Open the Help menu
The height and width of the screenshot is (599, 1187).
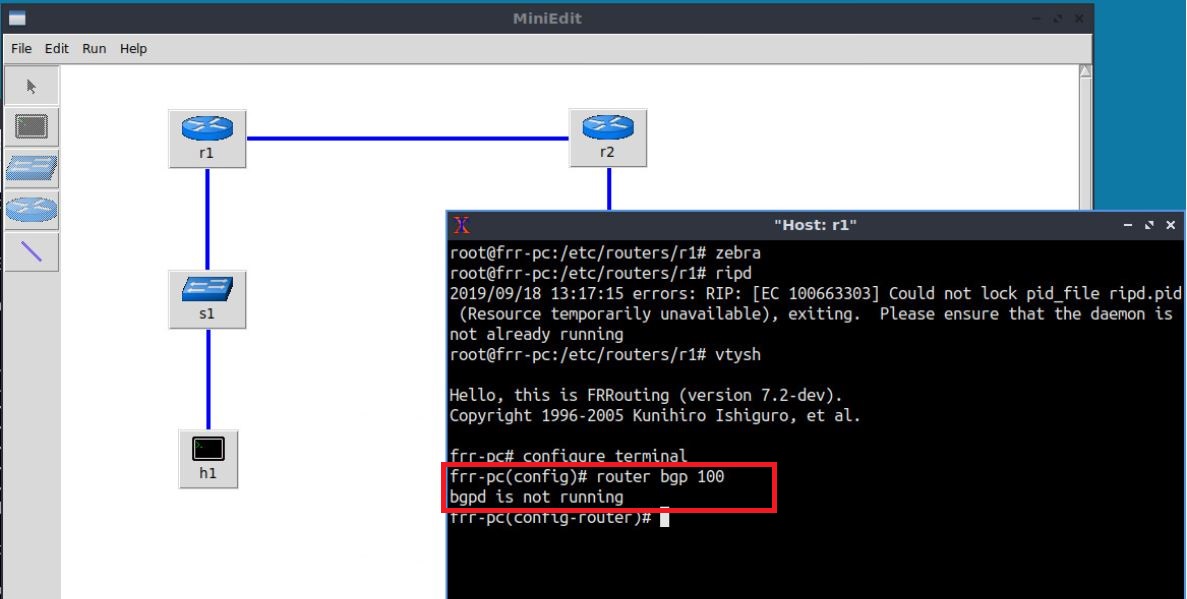point(133,49)
